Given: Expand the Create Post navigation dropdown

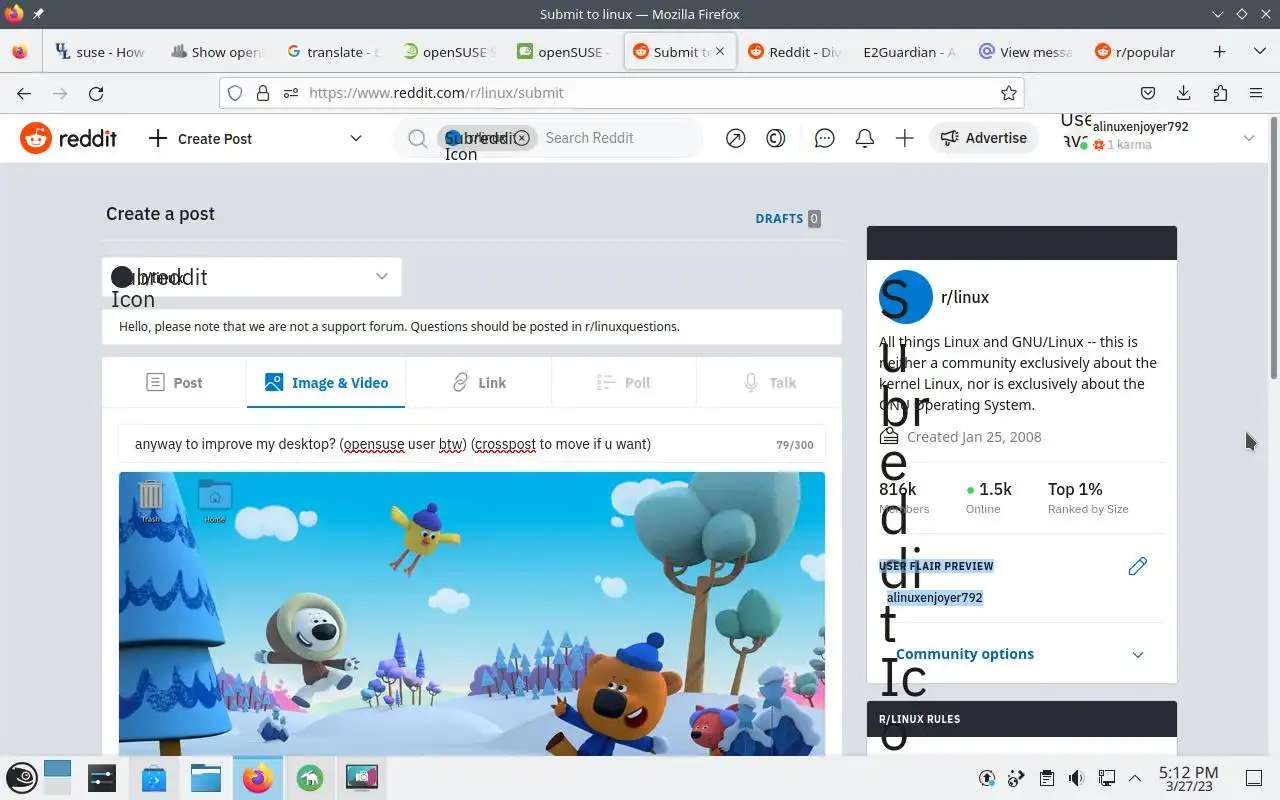Looking at the screenshot, I should click(355, 138).
